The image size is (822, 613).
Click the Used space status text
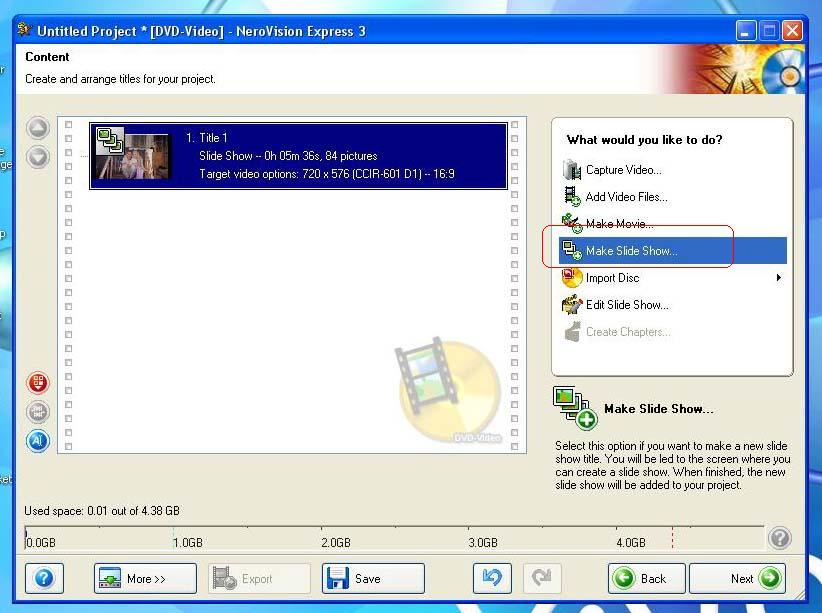(x=102, y=511)
